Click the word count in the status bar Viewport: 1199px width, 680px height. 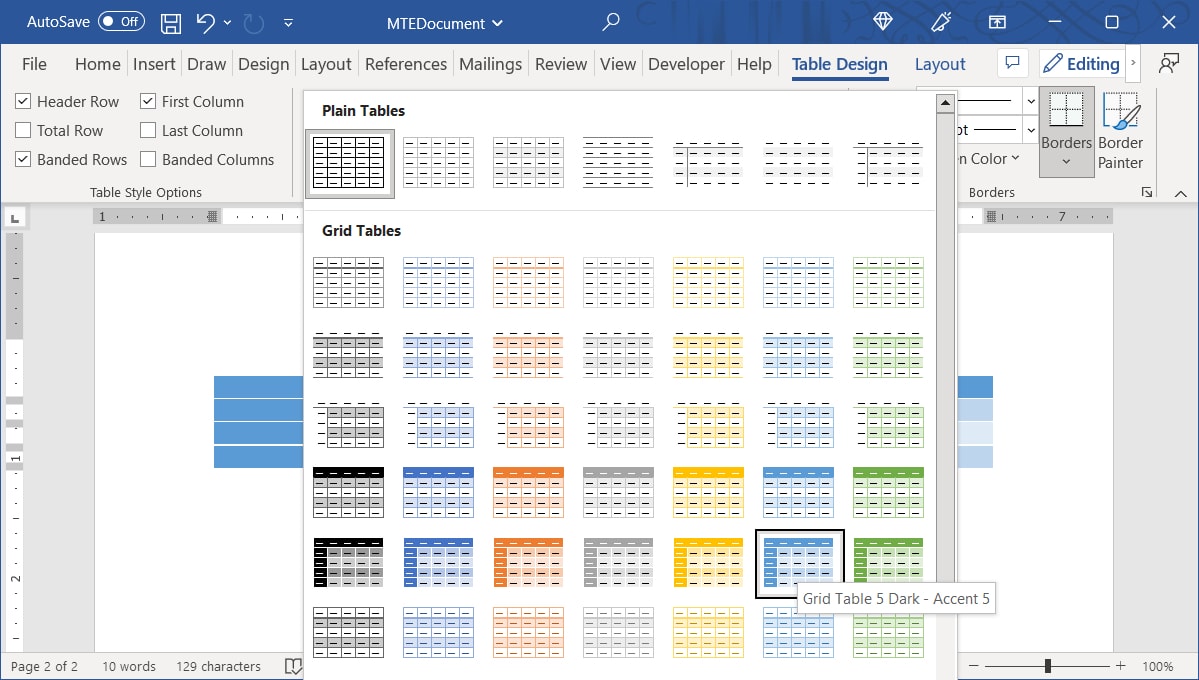(127, 666)
